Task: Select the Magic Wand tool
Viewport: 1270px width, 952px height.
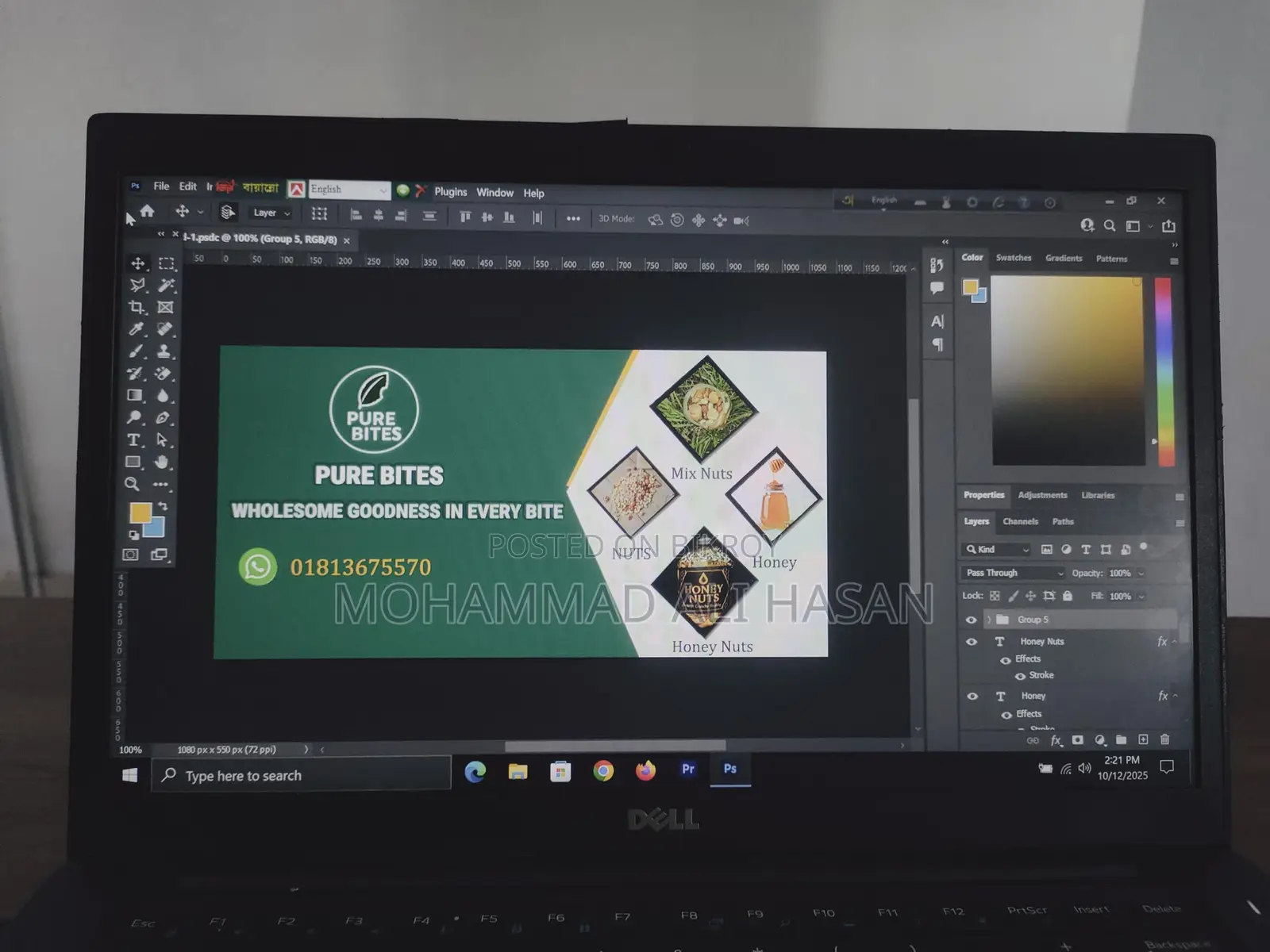Action: (x=166, y=285)
